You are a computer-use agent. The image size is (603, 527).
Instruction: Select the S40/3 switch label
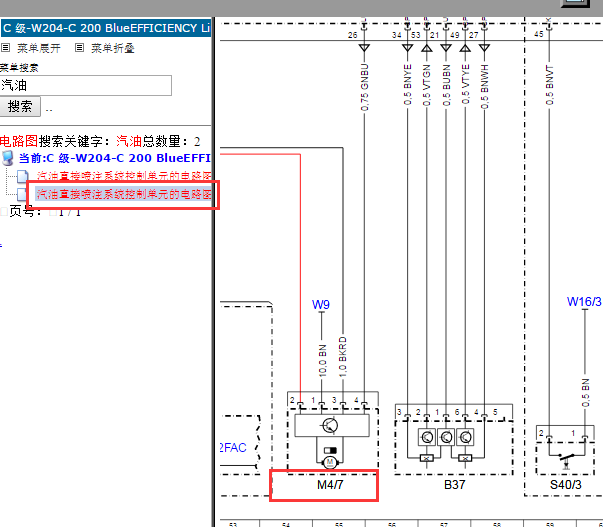566,485
